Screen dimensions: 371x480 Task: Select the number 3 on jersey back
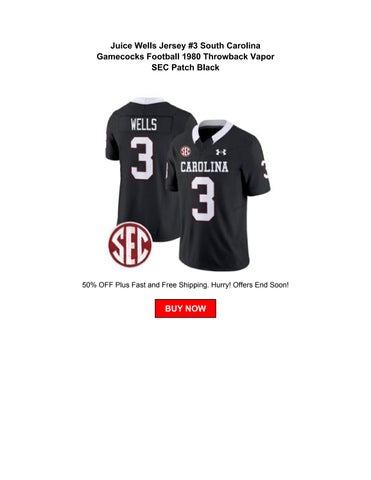[142, 158]
